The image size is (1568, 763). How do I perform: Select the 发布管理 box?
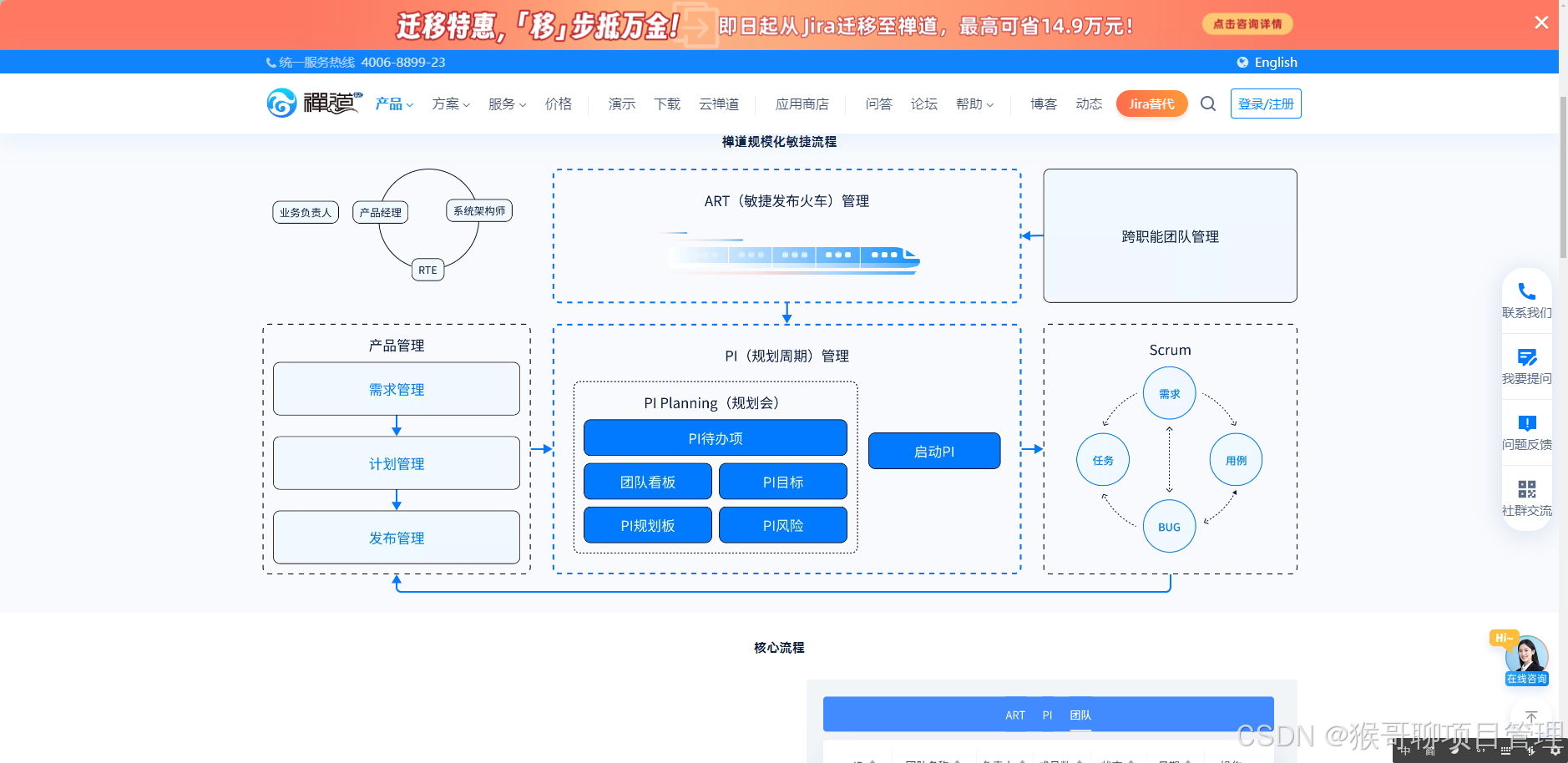click(397, 538)
